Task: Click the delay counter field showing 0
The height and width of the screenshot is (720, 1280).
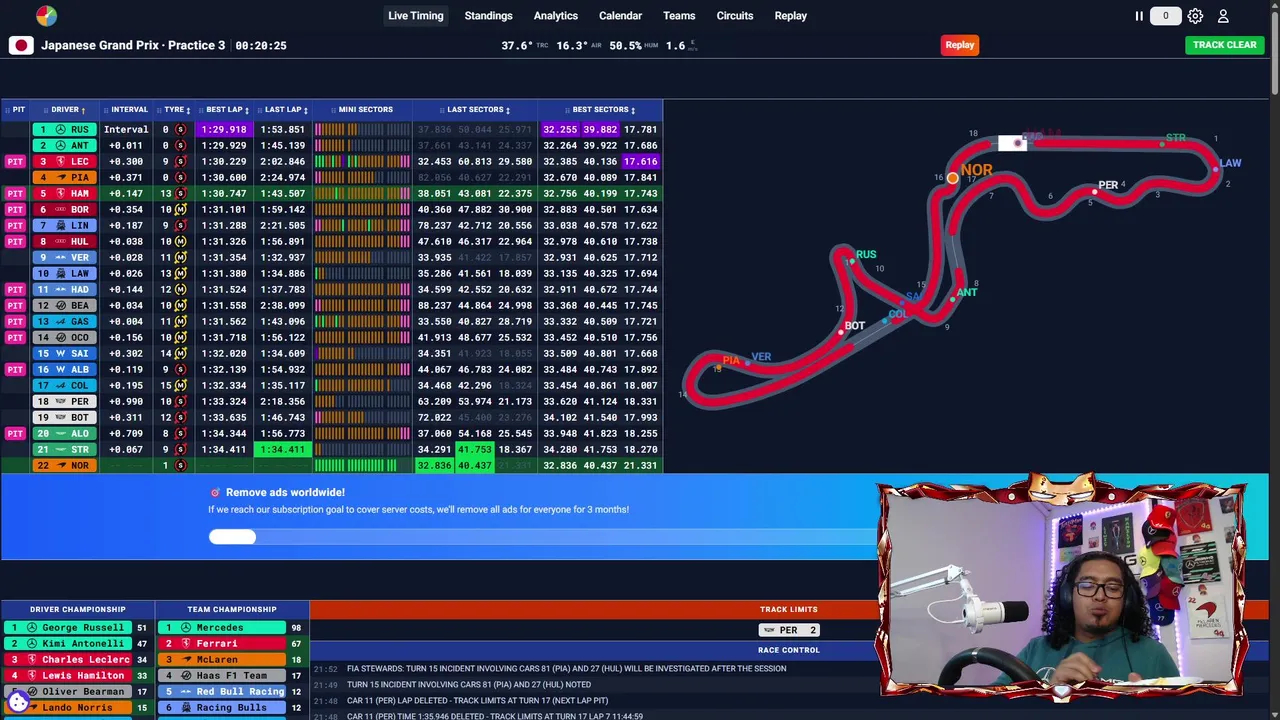Action: pyautogui.click(x=1165, y=16)
